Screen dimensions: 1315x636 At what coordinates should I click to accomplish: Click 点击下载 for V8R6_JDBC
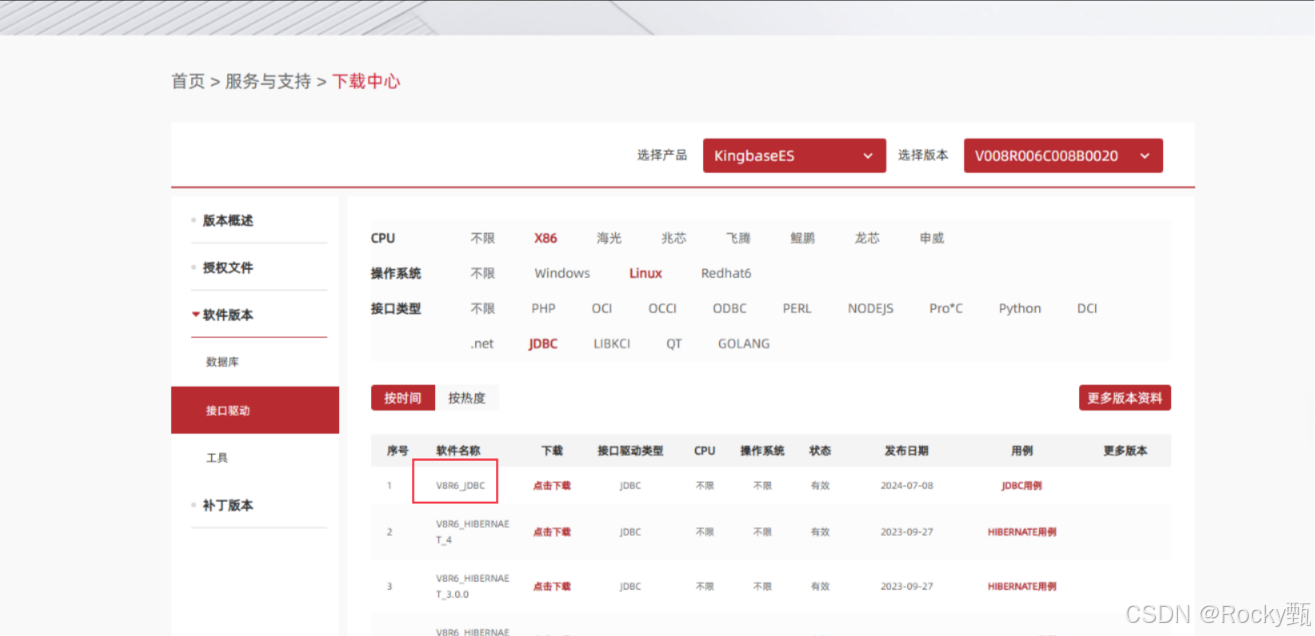[552, 486]
